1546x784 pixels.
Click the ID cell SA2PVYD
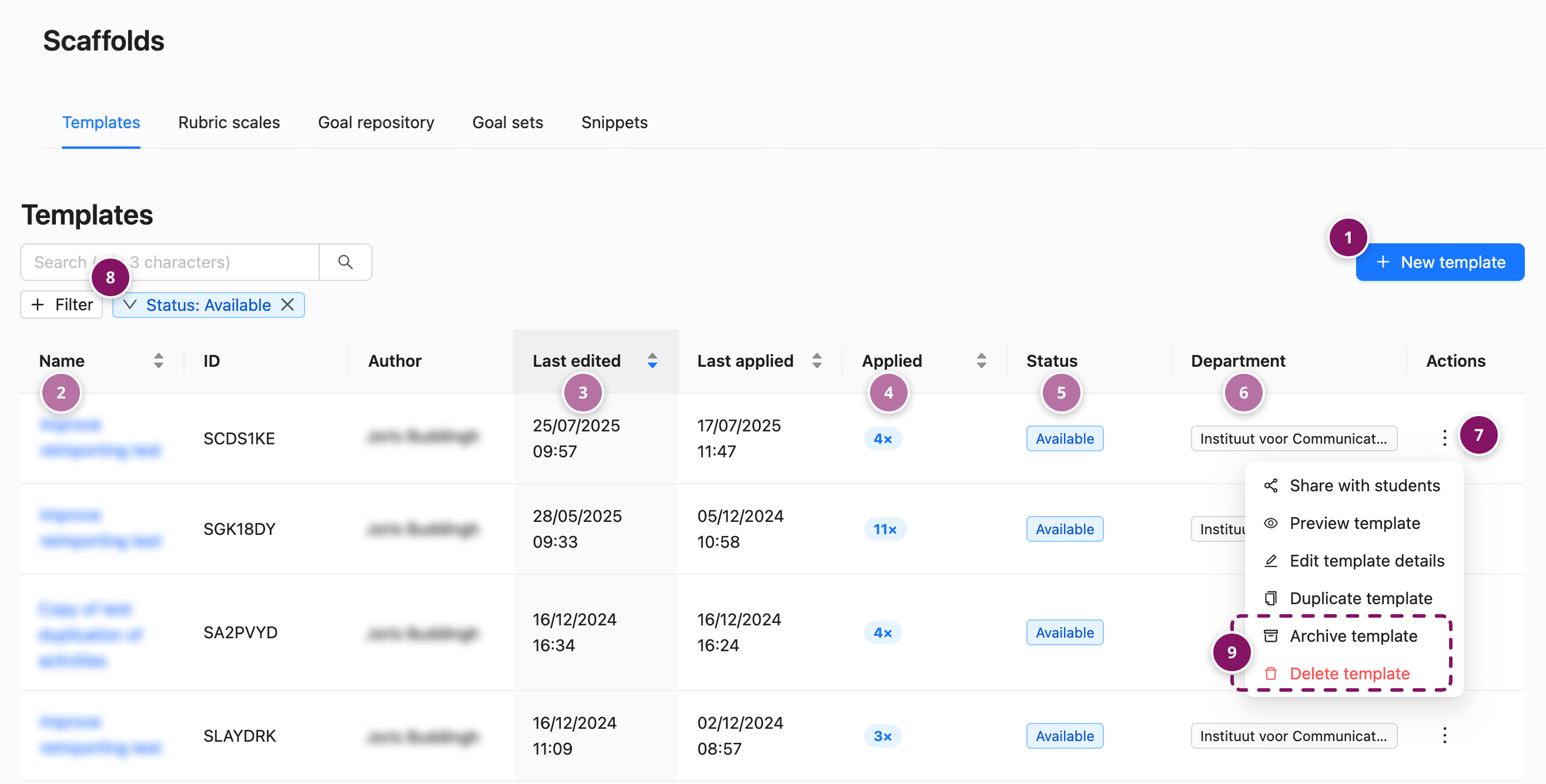240,632
